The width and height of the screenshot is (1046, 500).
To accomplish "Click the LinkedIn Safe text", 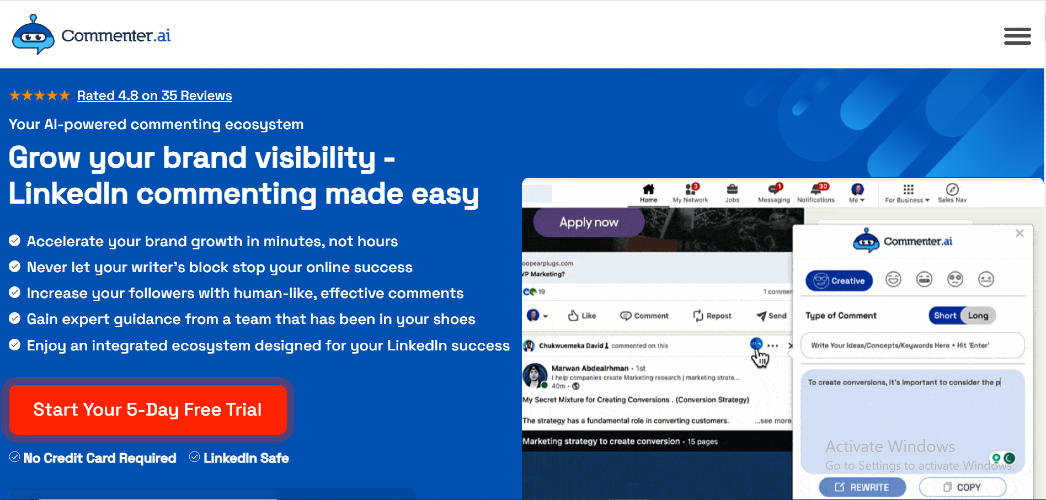I will tap(246, 458).
